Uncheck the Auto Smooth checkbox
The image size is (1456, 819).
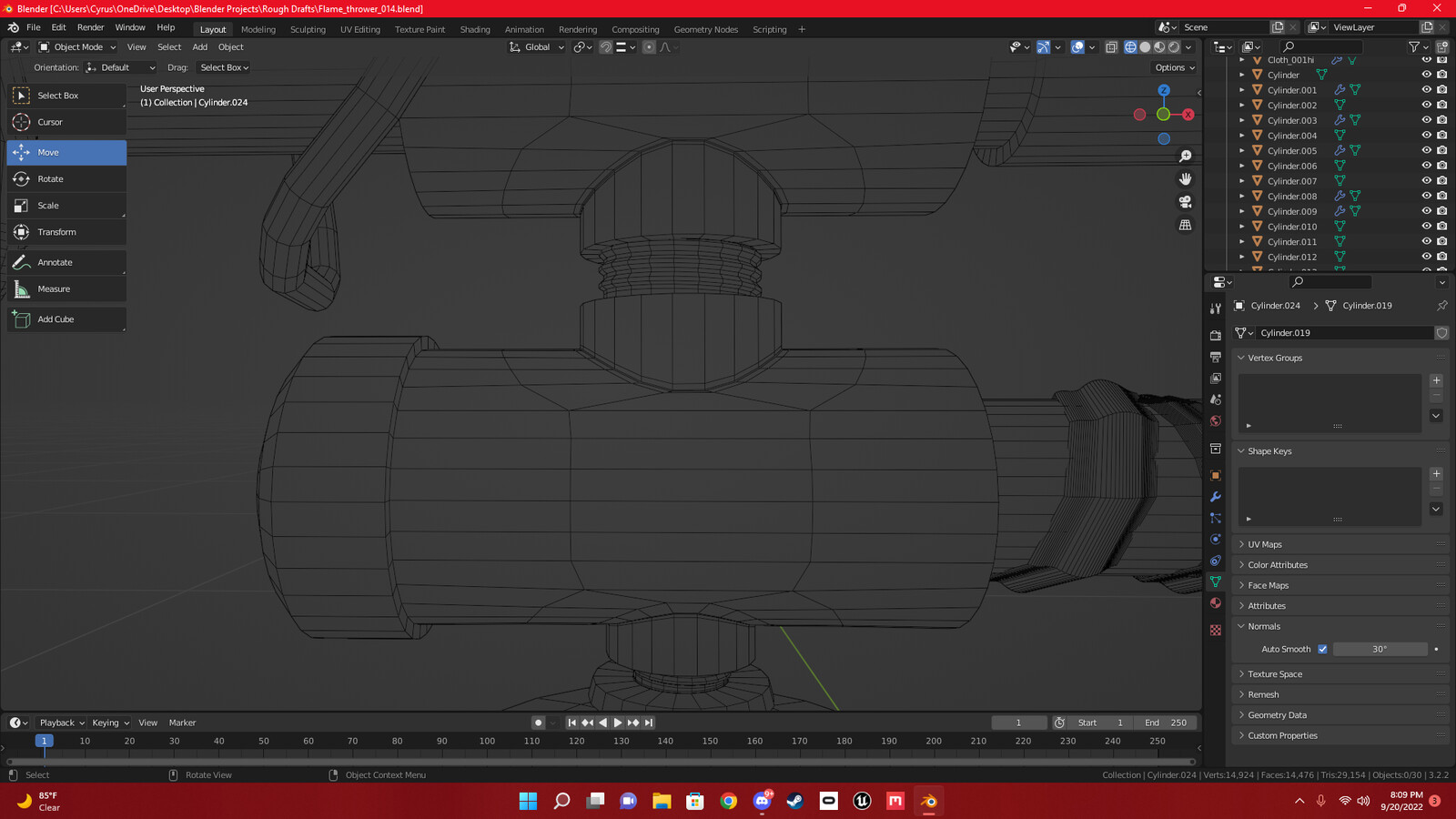click(x=1322, y=649)
